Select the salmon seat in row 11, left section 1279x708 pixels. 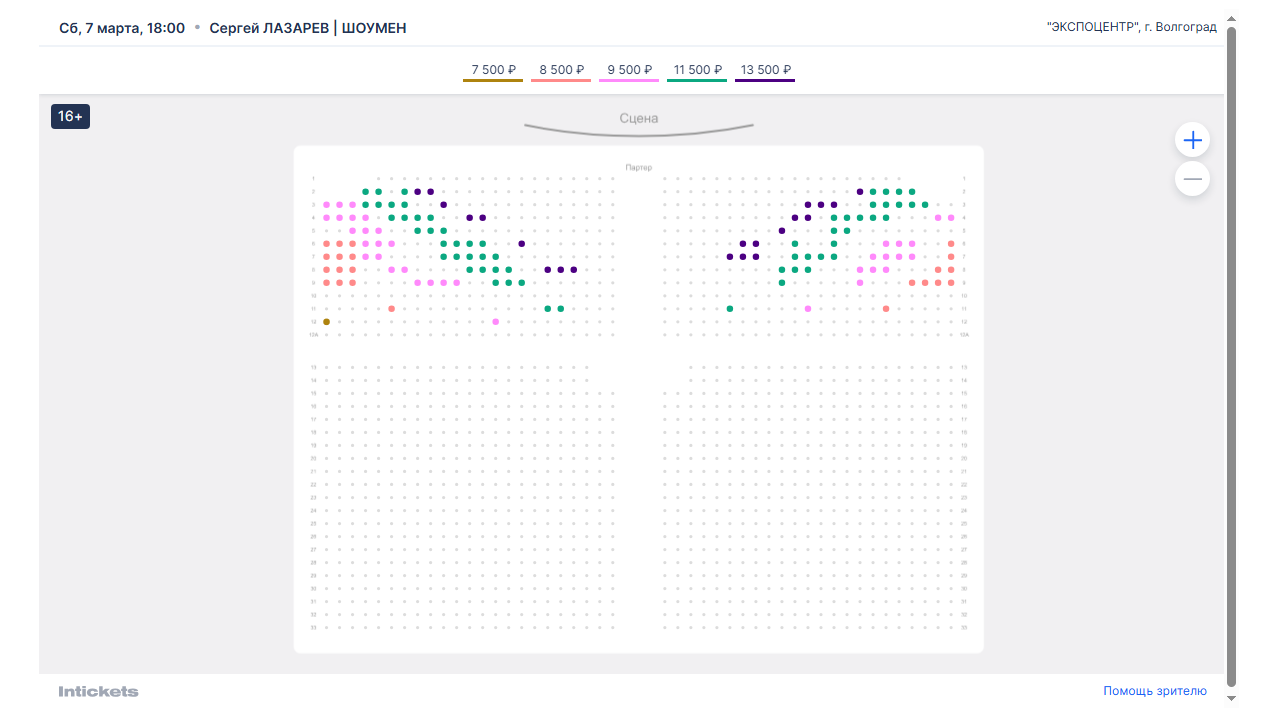(392, 309)
